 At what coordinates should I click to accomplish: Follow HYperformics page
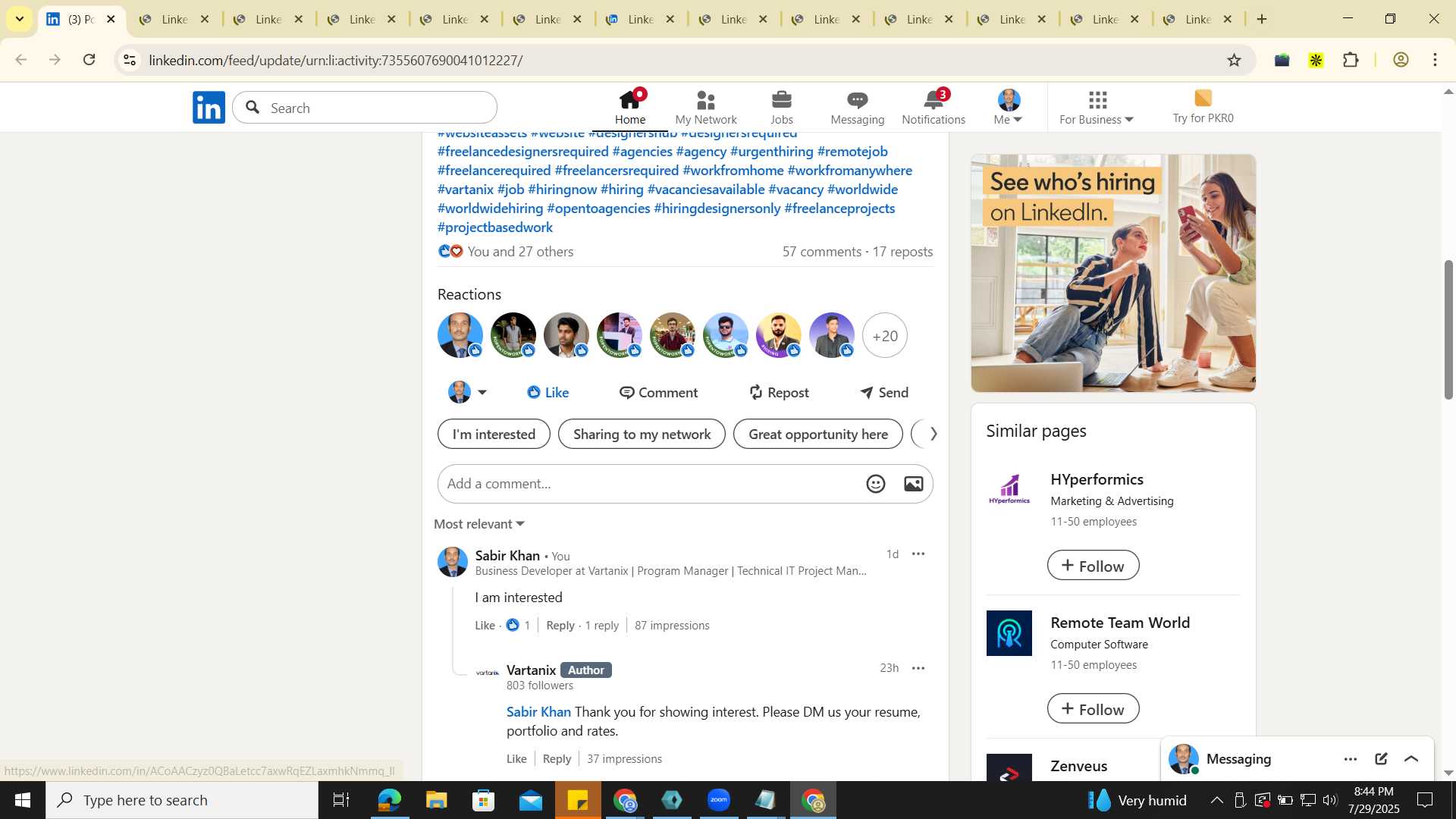pos(1093,565)
